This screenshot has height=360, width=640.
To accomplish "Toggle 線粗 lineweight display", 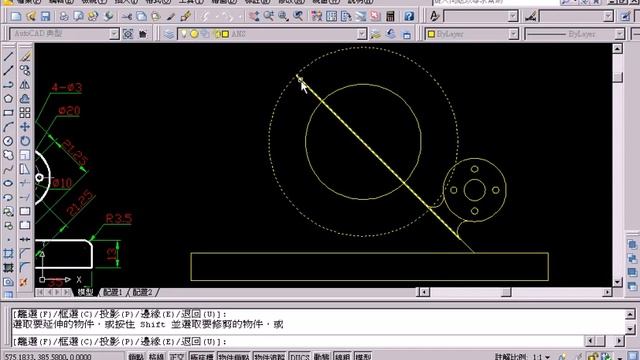I will click(342, 356).
